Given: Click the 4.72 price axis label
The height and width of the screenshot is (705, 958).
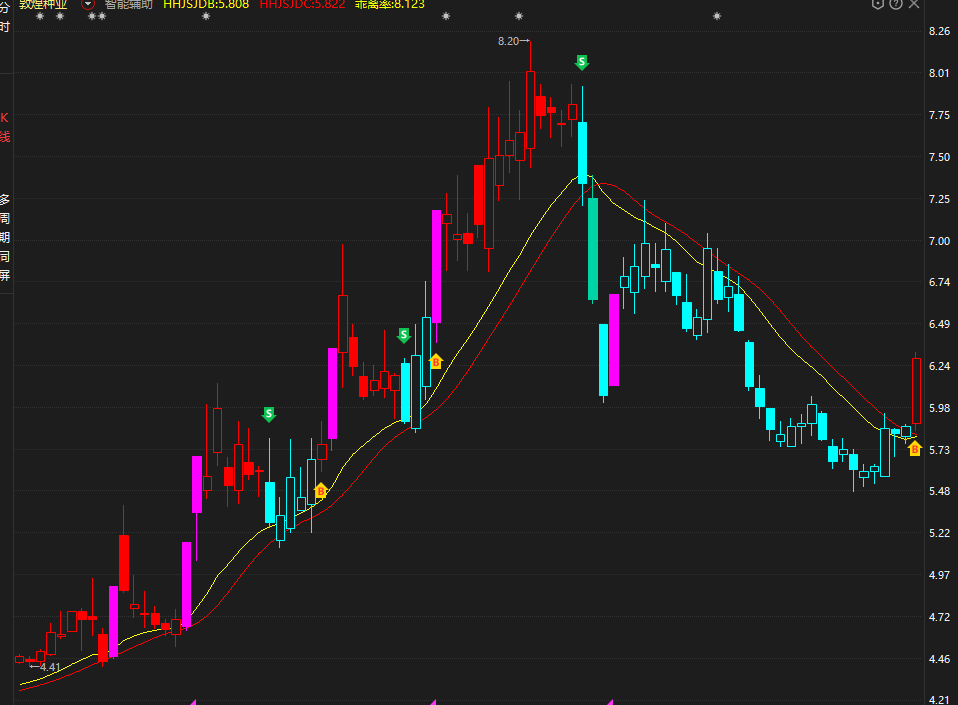Looking at the screenshot, I should coord(940,617).
